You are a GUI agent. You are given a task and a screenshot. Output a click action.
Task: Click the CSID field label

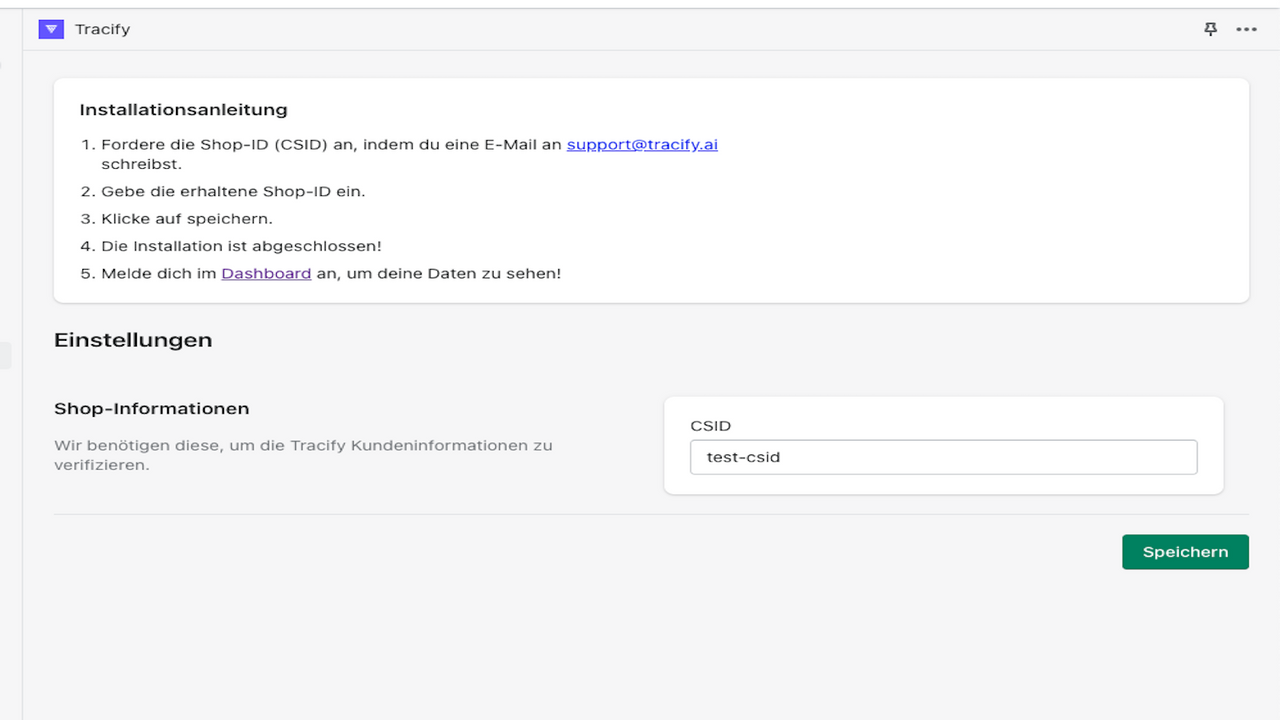click(711, 426)
